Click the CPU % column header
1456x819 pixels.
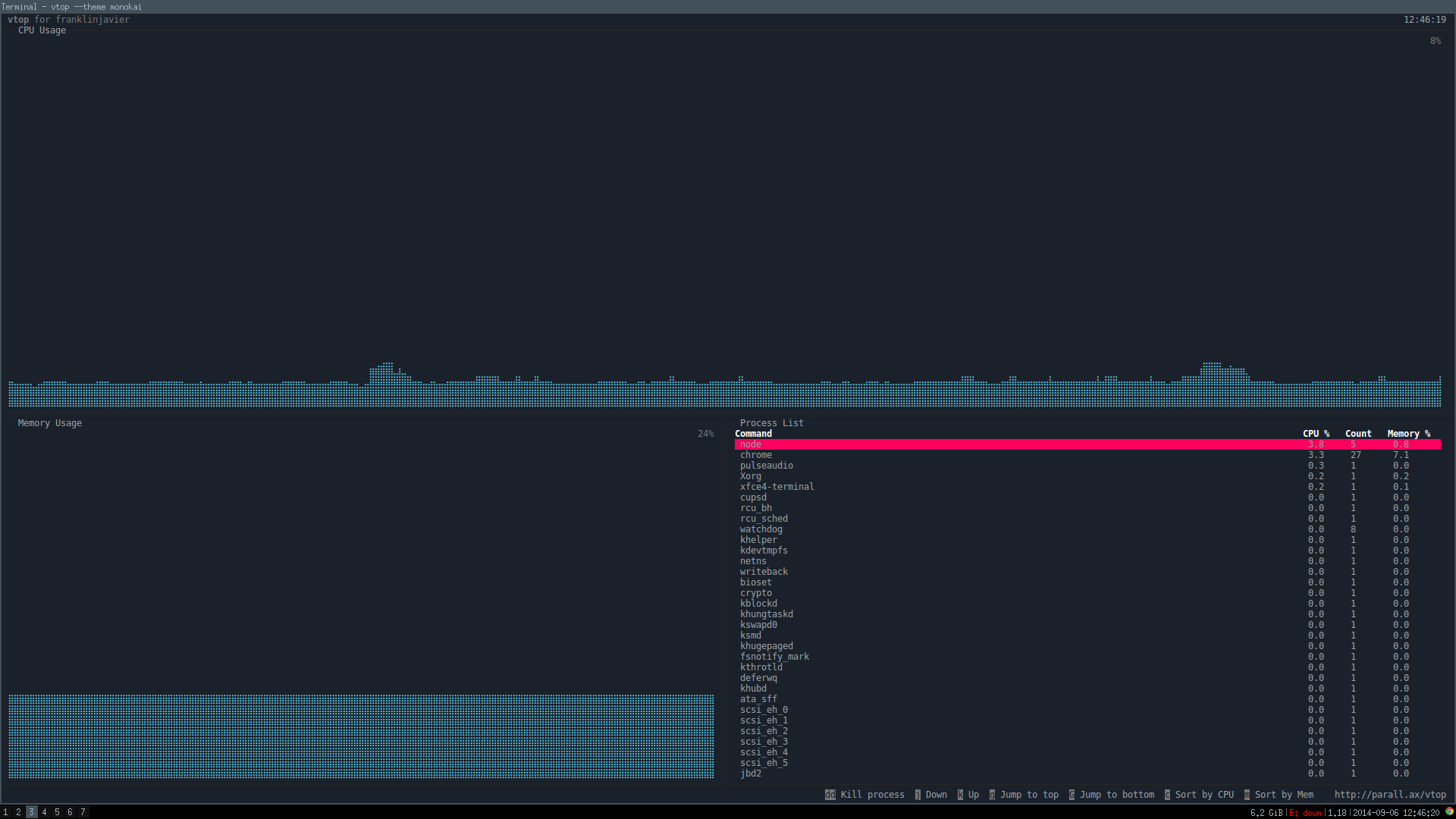click(1316, 434)
